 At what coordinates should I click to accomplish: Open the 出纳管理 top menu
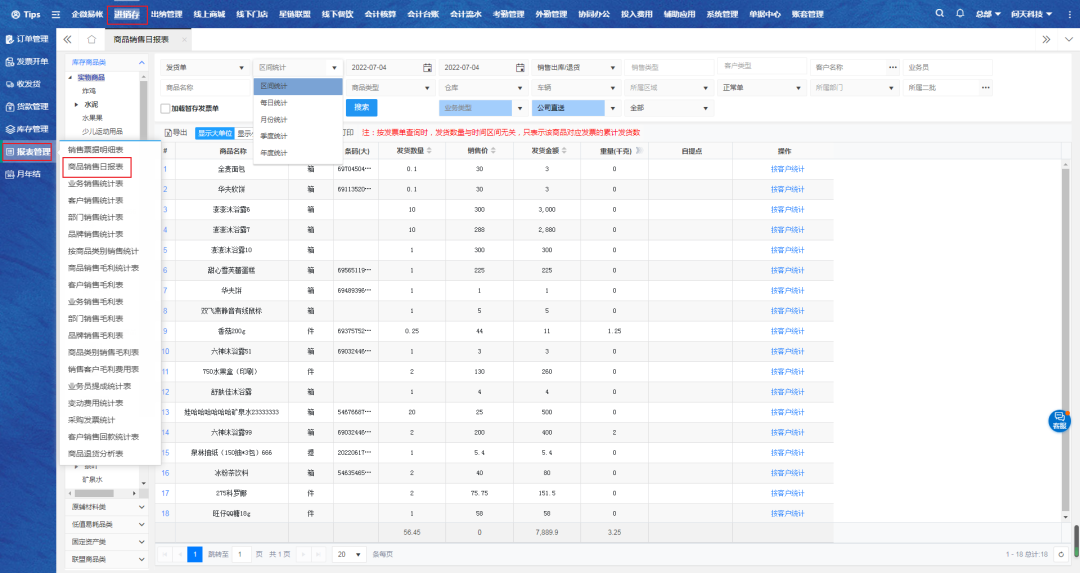167,14
